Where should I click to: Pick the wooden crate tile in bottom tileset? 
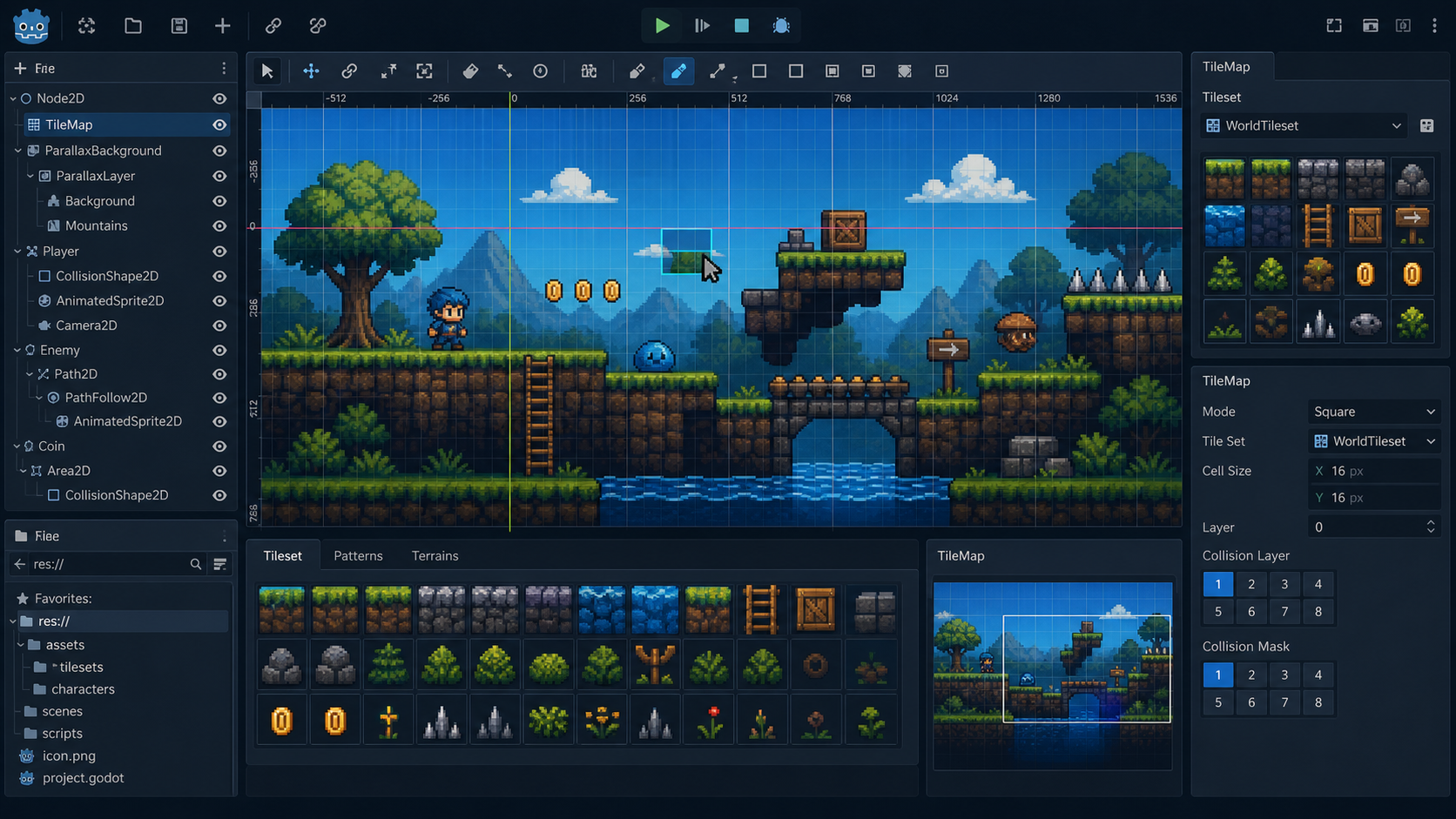(815, 609)
